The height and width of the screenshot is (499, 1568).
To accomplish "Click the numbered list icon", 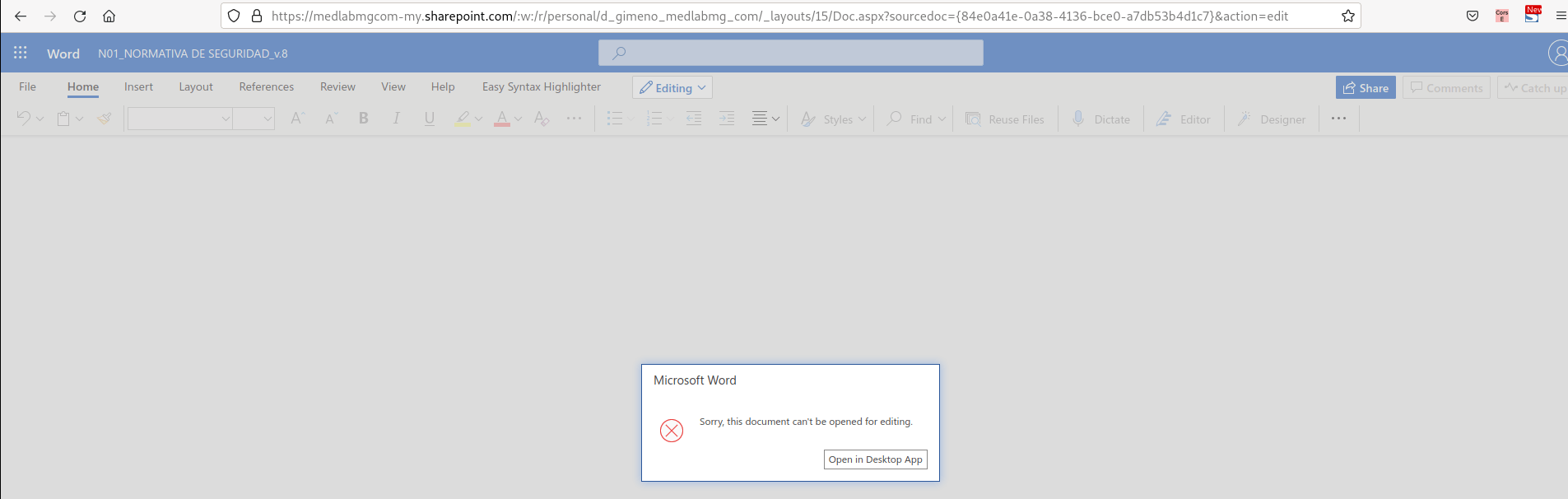I will coord(654,119).
